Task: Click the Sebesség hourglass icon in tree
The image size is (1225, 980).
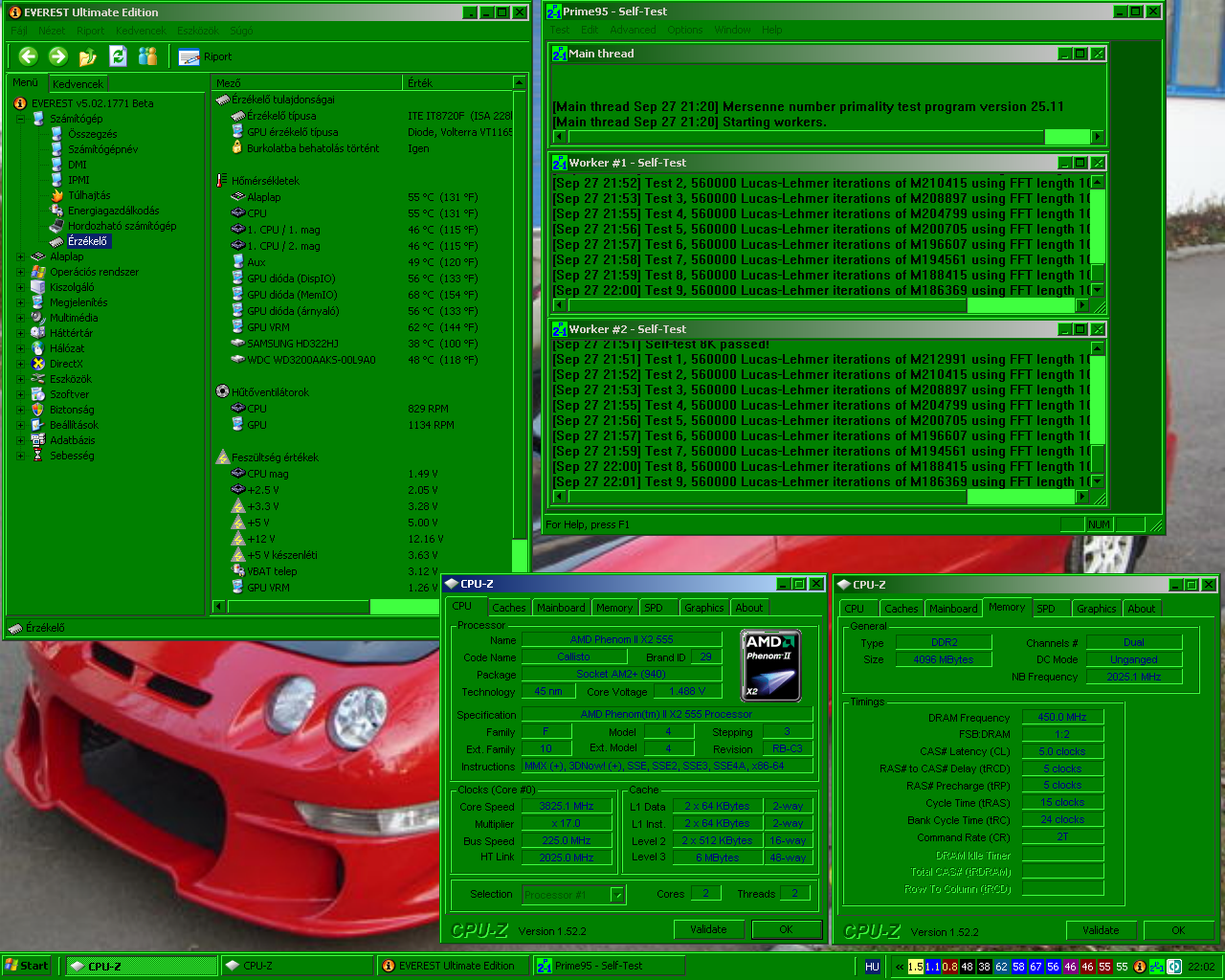Action: [38, 456]
